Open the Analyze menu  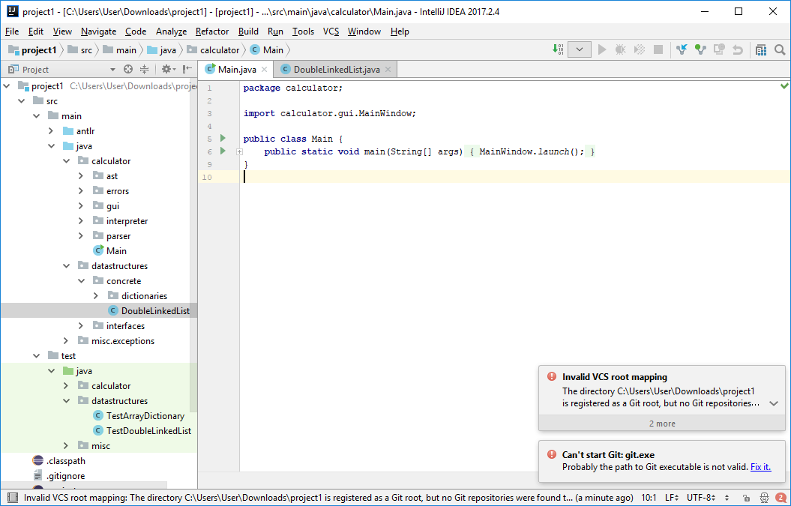[x=171, y=31]
